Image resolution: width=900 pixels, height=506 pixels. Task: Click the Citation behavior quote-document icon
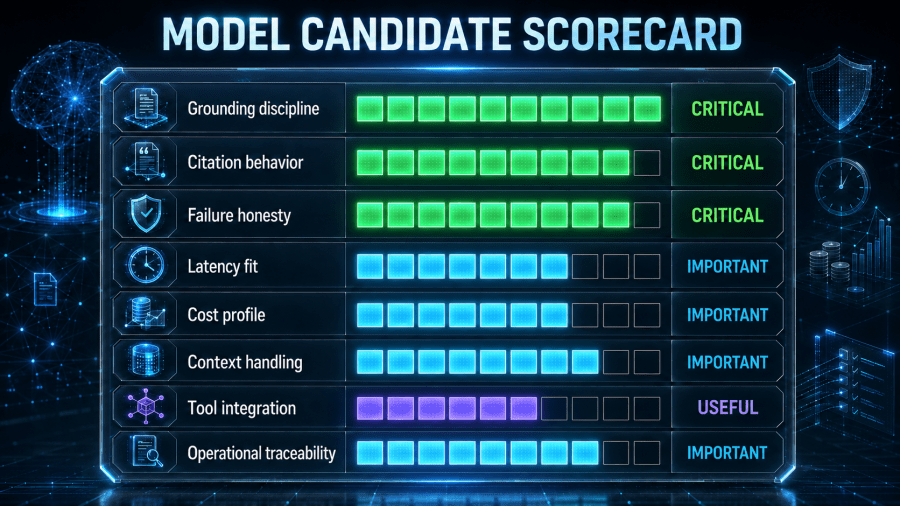click(146, 161)
